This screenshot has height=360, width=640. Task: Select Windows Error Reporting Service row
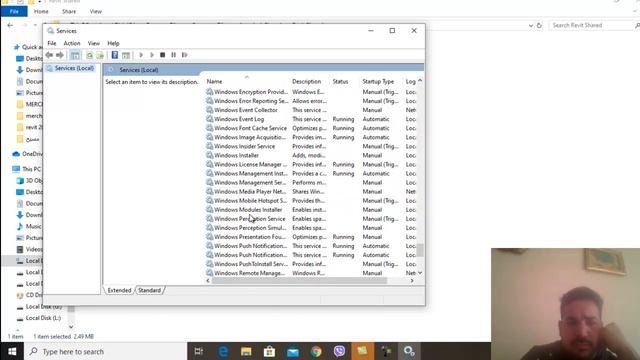(311, 101)
